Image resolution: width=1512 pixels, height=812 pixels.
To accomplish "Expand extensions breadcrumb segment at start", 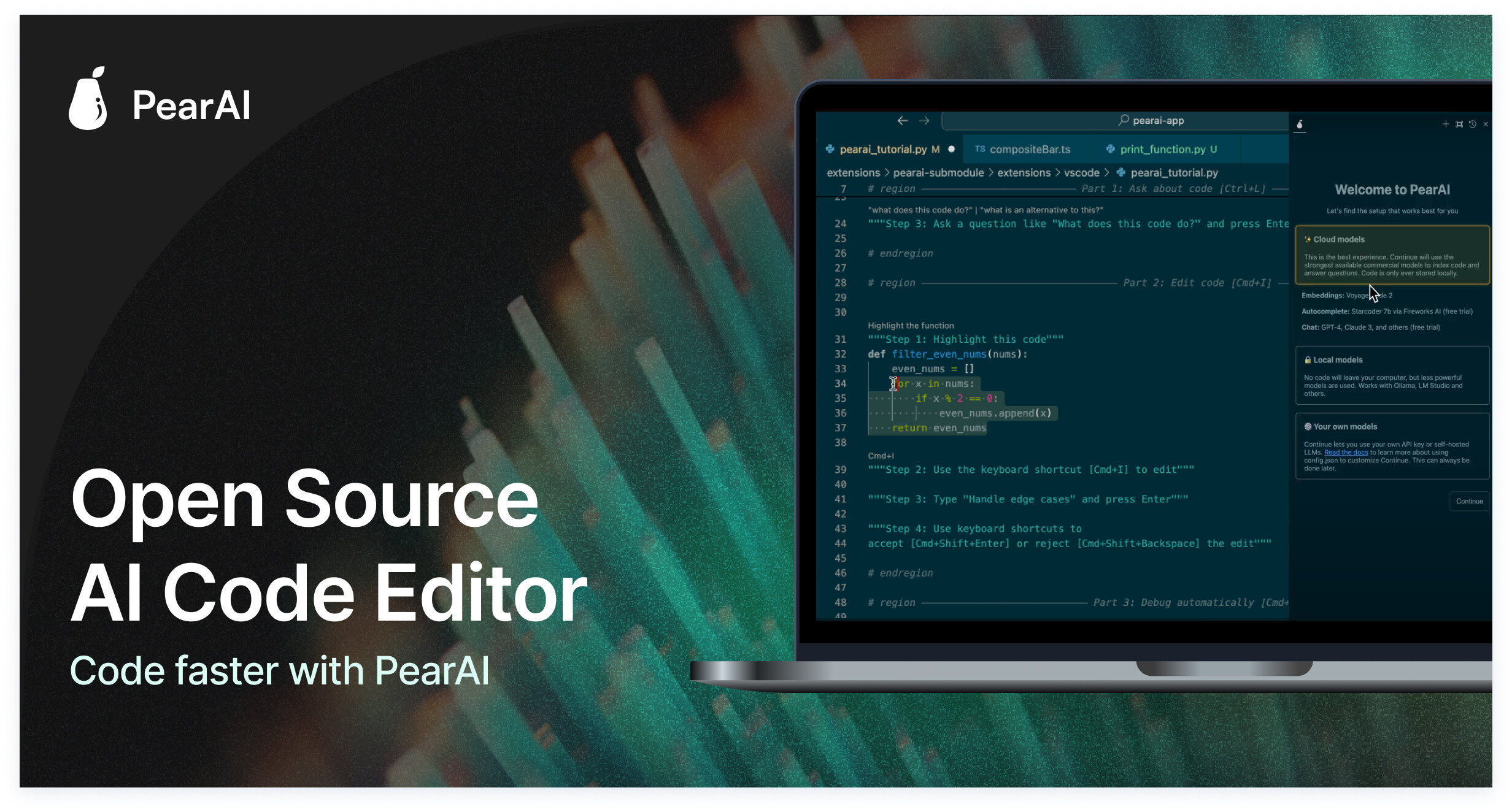I will pos(853,173).
